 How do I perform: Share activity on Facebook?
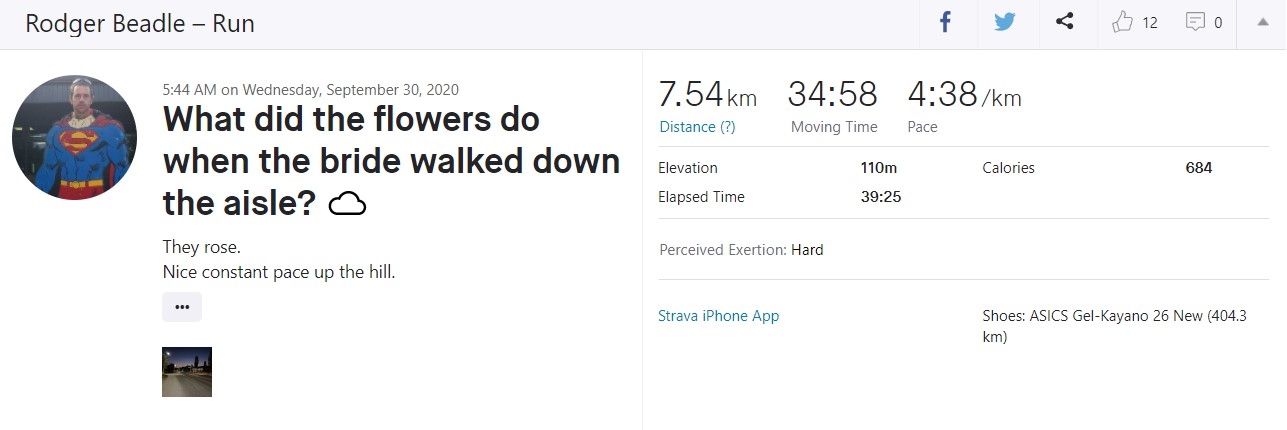click(x=945, y=22)
